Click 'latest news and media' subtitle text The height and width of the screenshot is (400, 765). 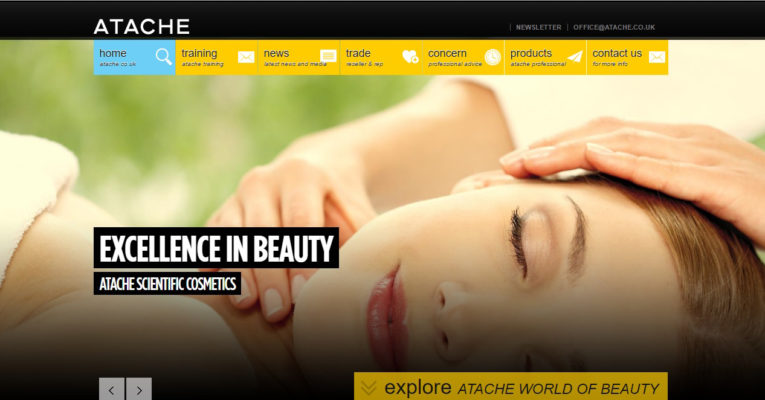[x=295, y=64]
